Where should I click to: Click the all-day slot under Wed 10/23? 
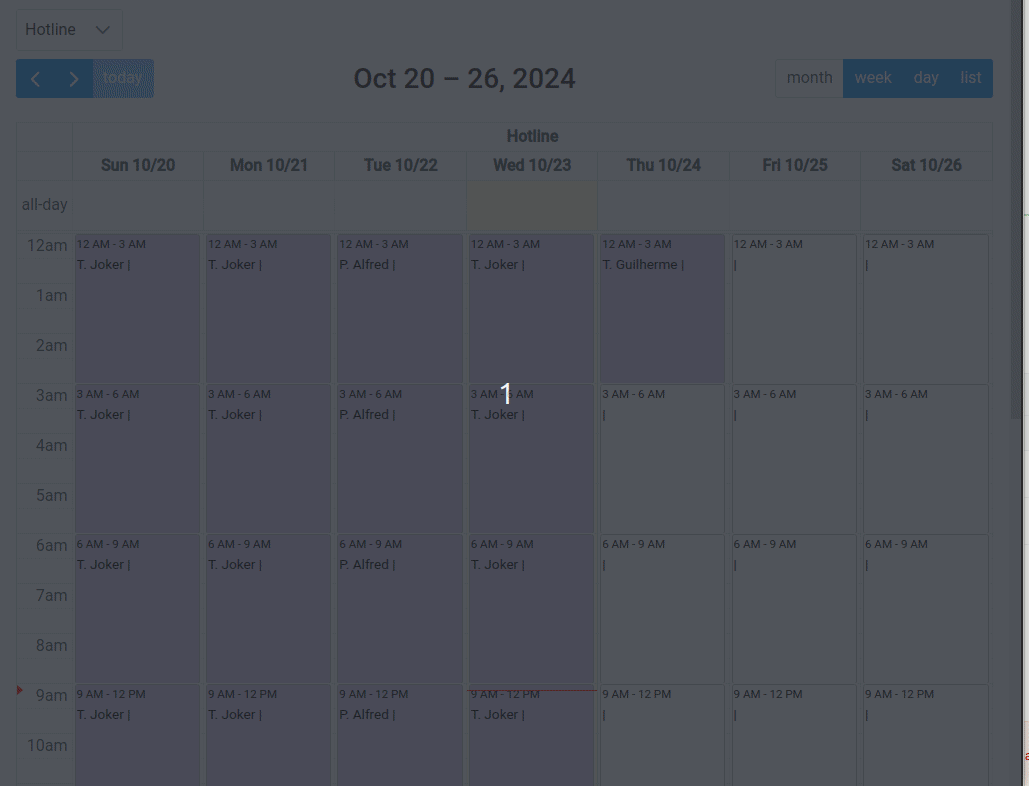pyautogui.click(x=531, y=204)
